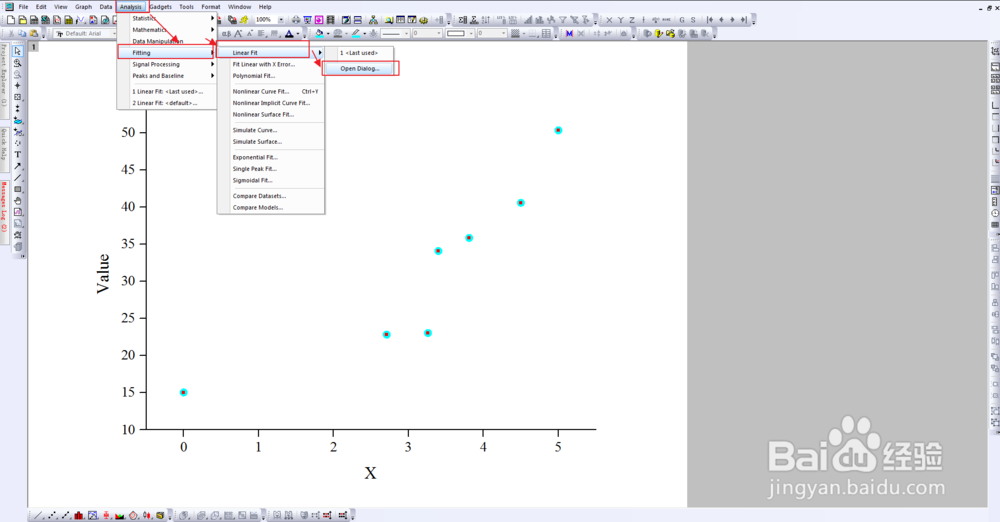1000x522 pixels.
Task: Click the blue M Mask icon
Action: click(569, 33)
